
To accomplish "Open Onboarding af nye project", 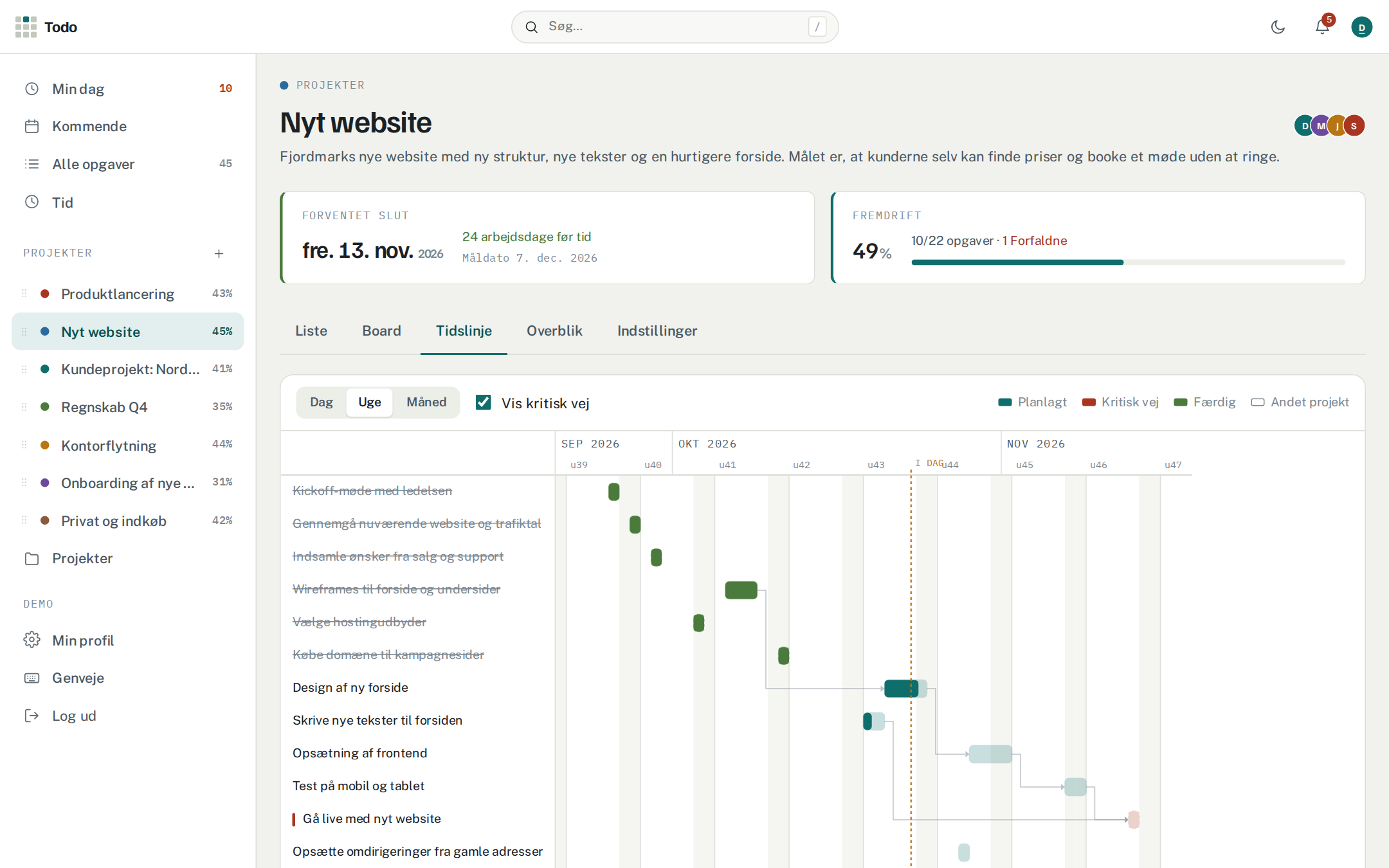I will (128, 483).
